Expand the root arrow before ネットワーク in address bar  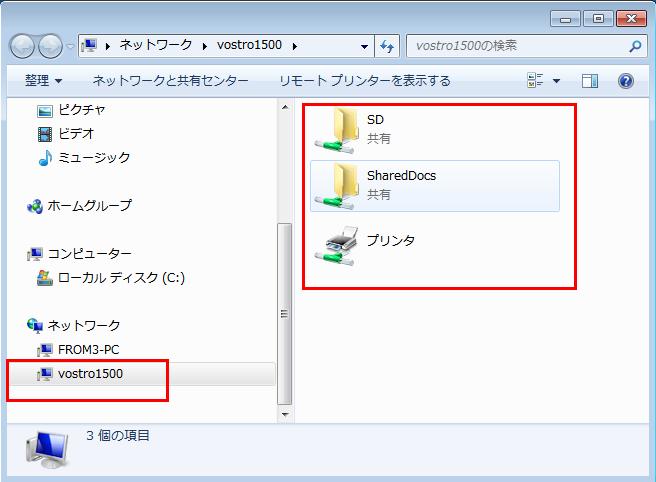click(108, 46)
